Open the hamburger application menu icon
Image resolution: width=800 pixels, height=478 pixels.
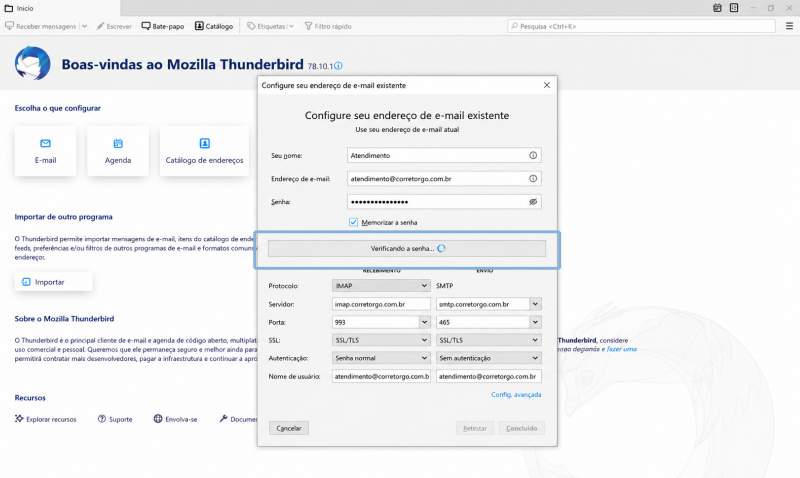(x=789, y=26)
